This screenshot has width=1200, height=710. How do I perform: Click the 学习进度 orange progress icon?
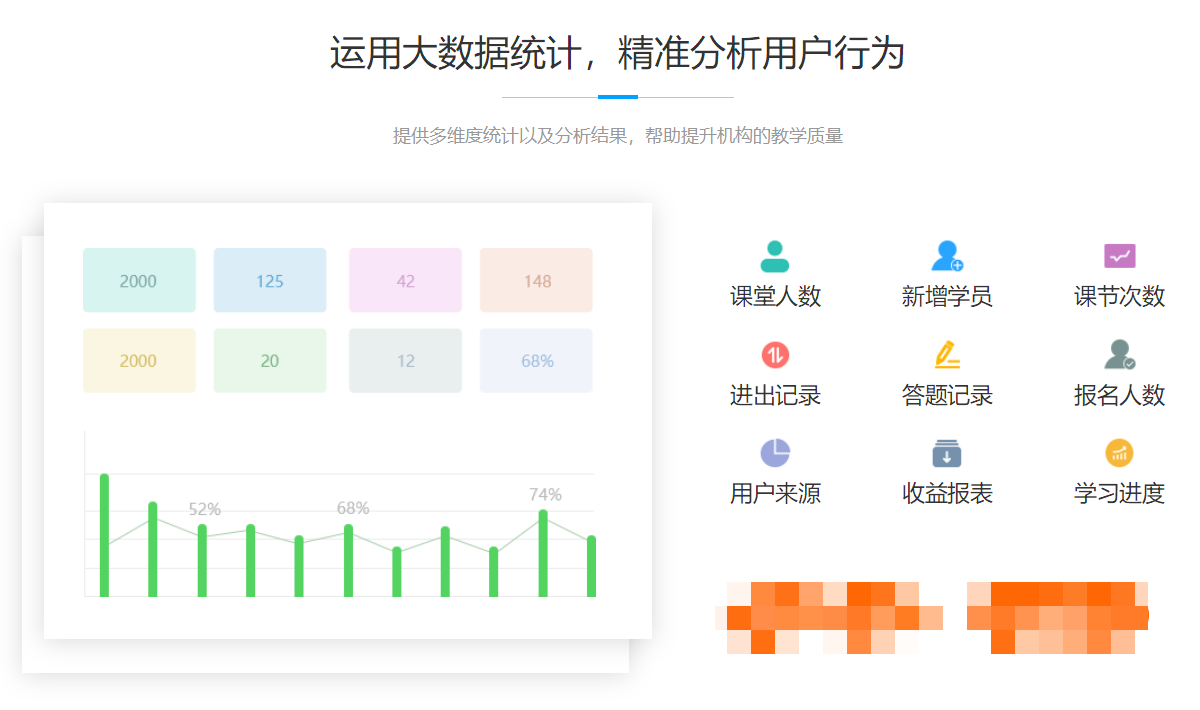click(1119, 452)
